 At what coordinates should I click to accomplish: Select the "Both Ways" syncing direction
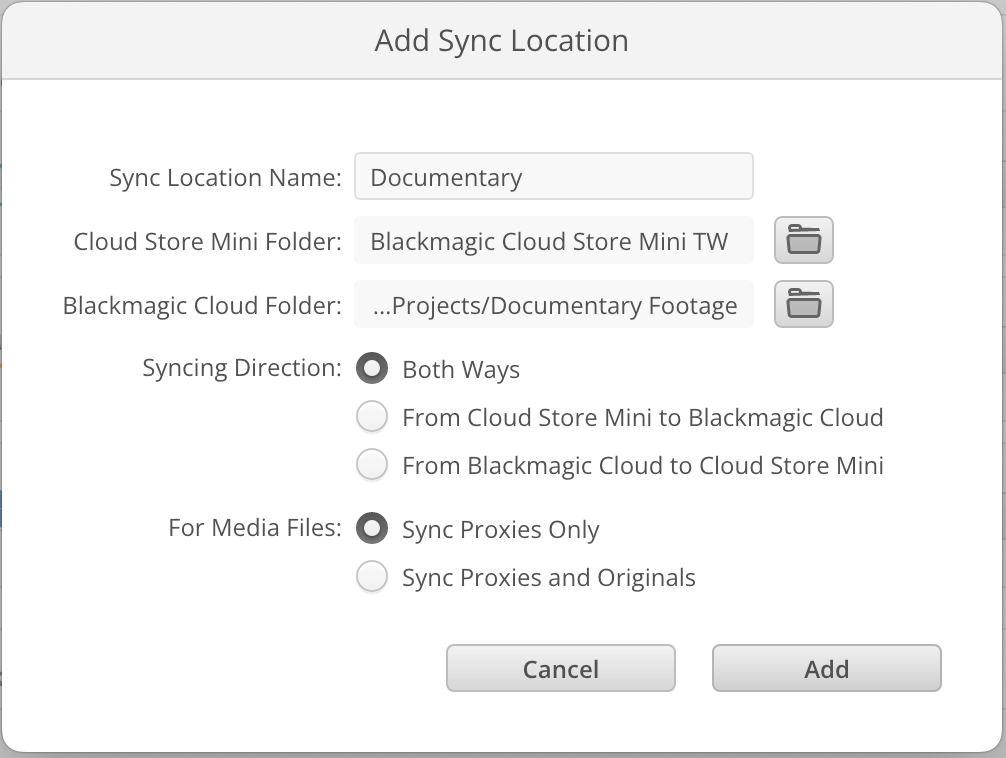pyautogui.click(x=371, y=368)
